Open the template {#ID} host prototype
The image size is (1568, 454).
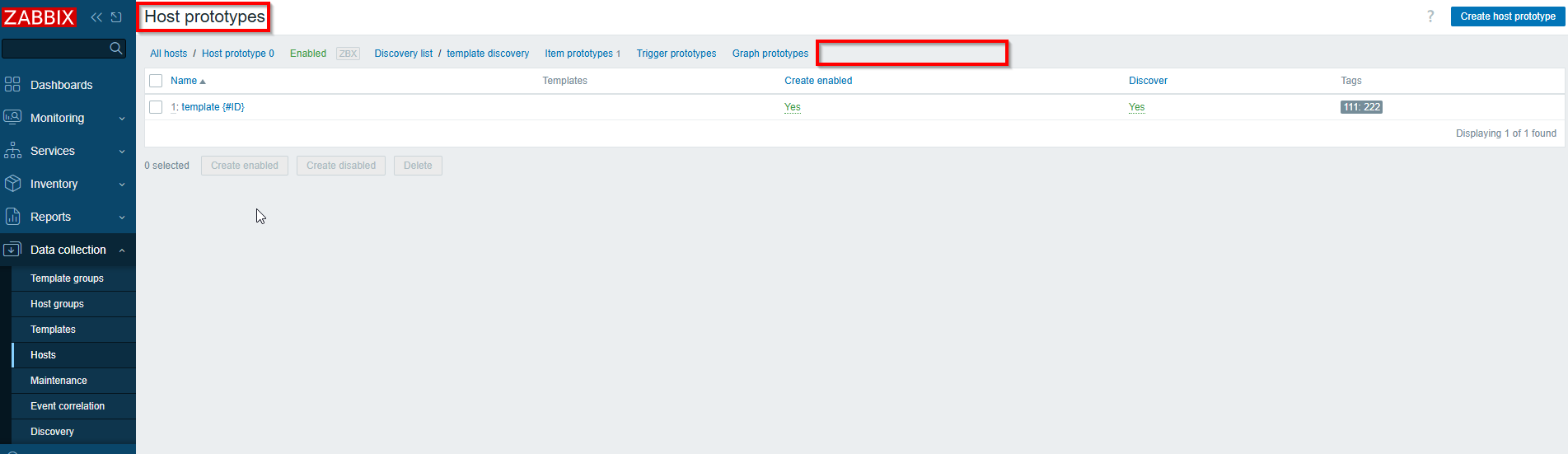point(213,107)
